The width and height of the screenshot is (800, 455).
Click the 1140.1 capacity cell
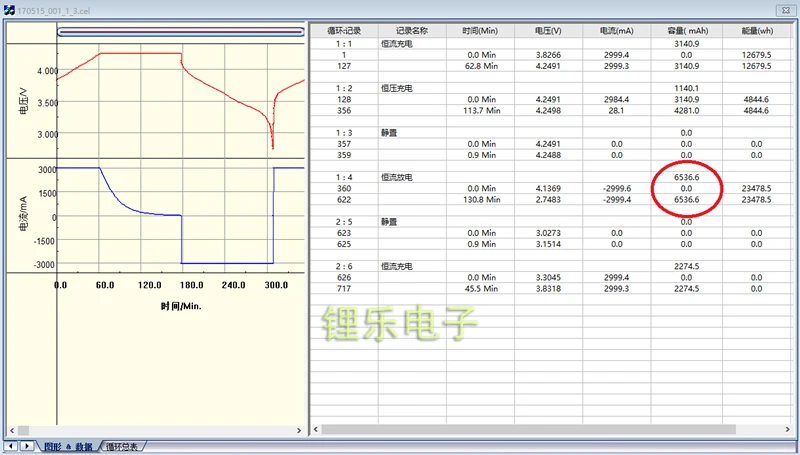point(687,88)
